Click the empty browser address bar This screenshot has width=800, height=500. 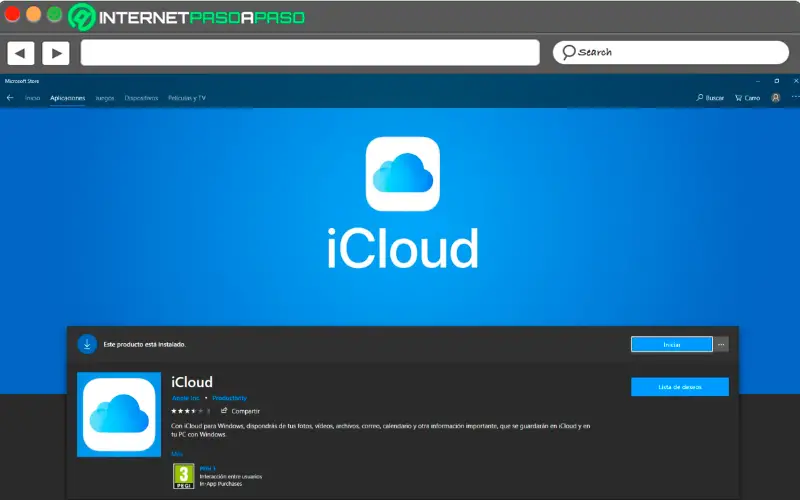pyautogui.click(x=310, y=53)
